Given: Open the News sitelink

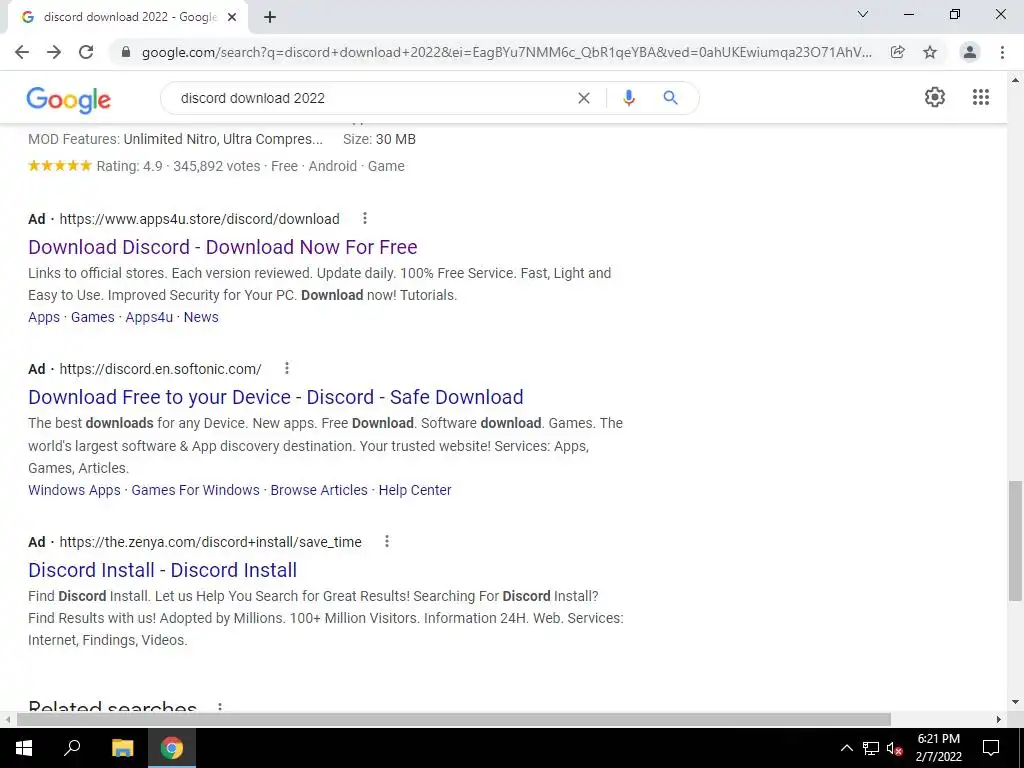Looking at the screenshot, I should point(201,317).
